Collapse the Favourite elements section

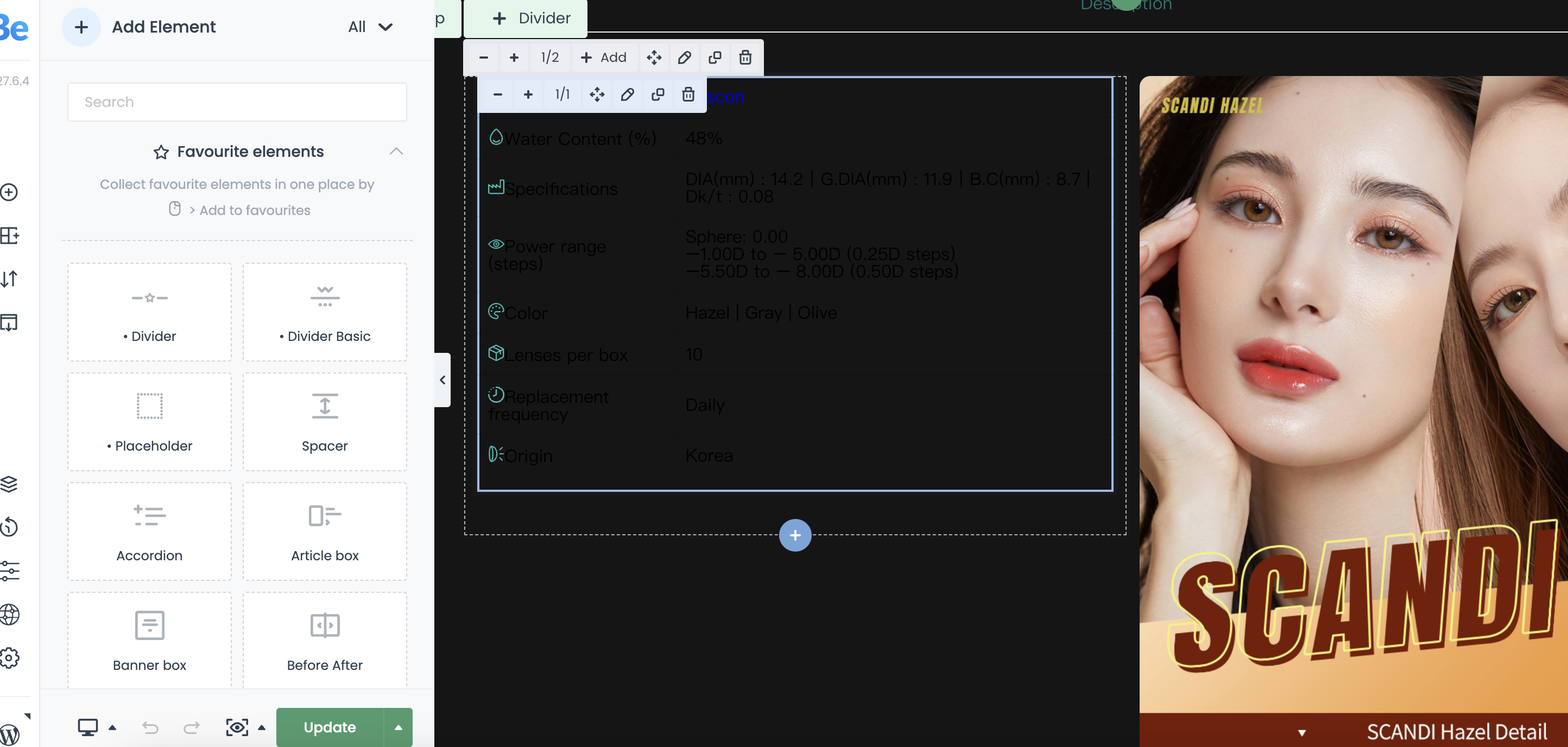coord(396,151)
